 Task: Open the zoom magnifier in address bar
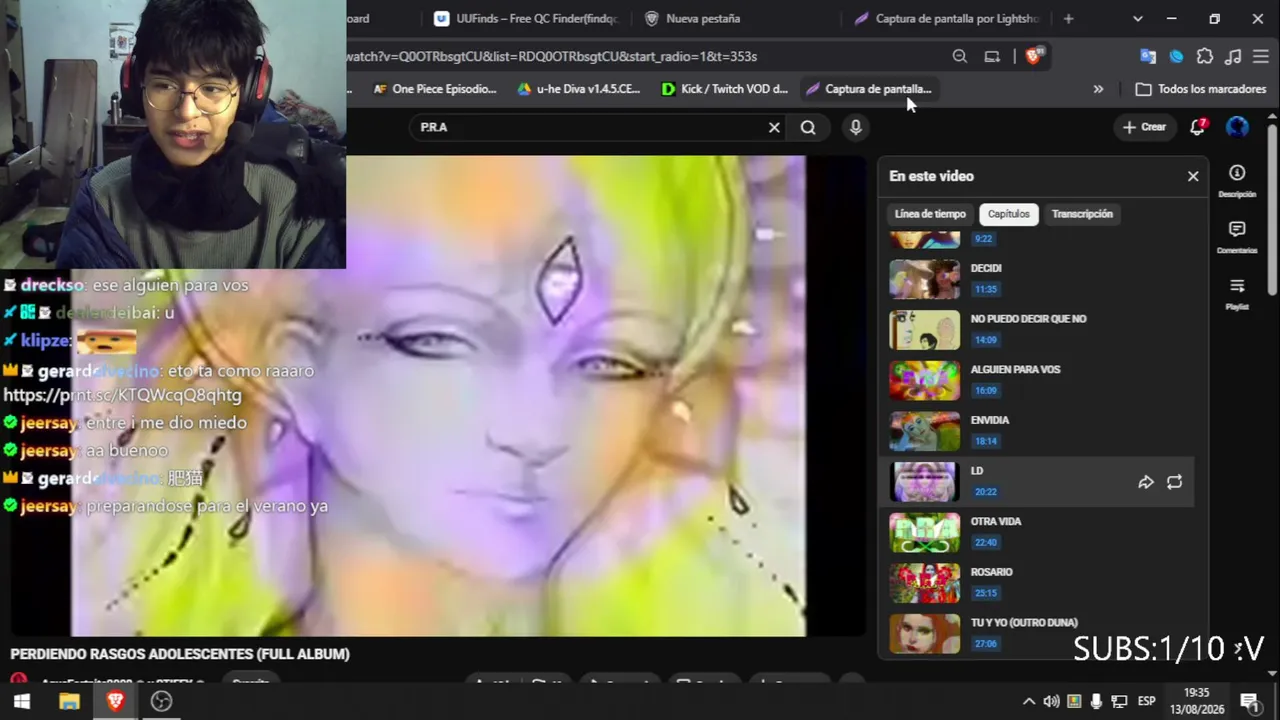(x=960, y=57)
